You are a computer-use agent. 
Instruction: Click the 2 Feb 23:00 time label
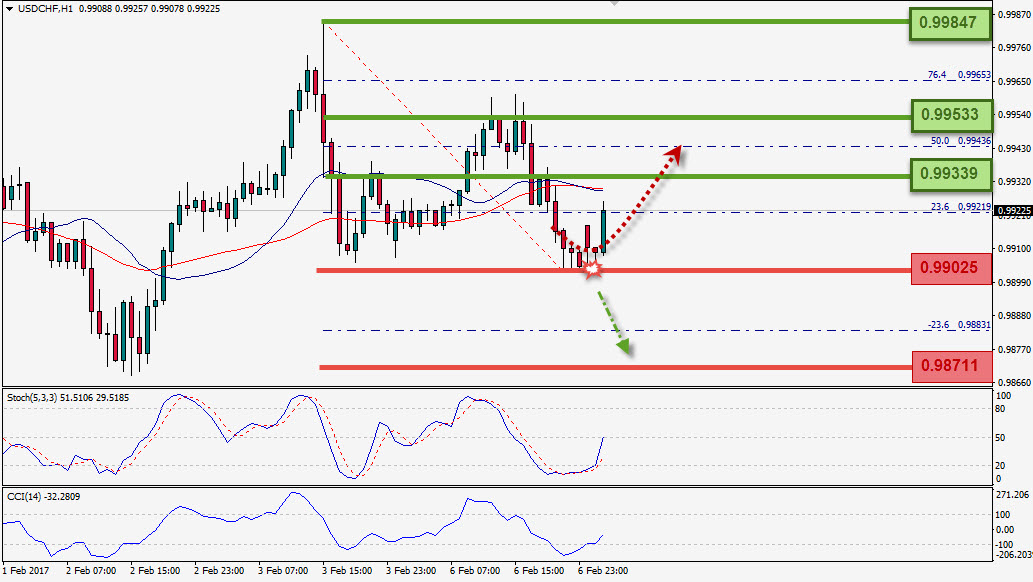pyautogui.click(x=219, y=570)
